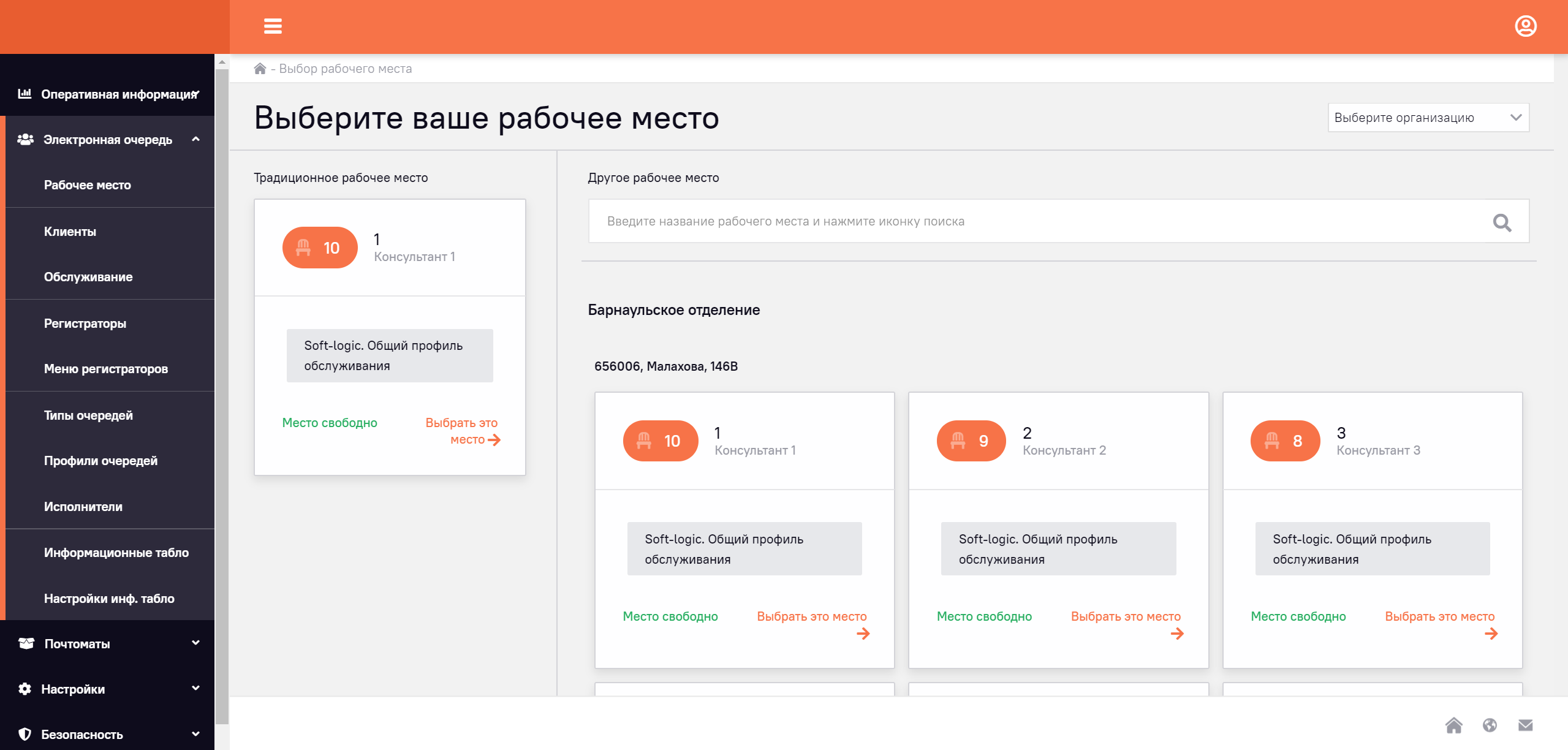Screen dimensions: 1568x750
Task: Click Soft-logic profile tag on Консультант 3 card
Action: point(1372,549)
